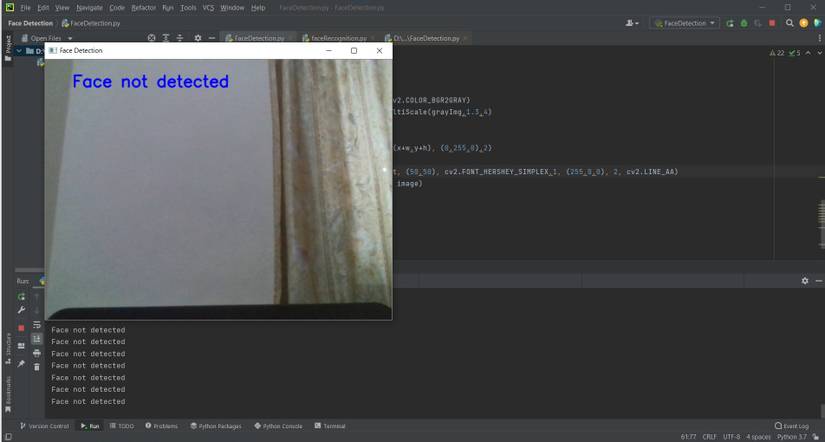825x442 pixels.
Task: Expand all items in the Project panel
Action: (x=166, y=38)
